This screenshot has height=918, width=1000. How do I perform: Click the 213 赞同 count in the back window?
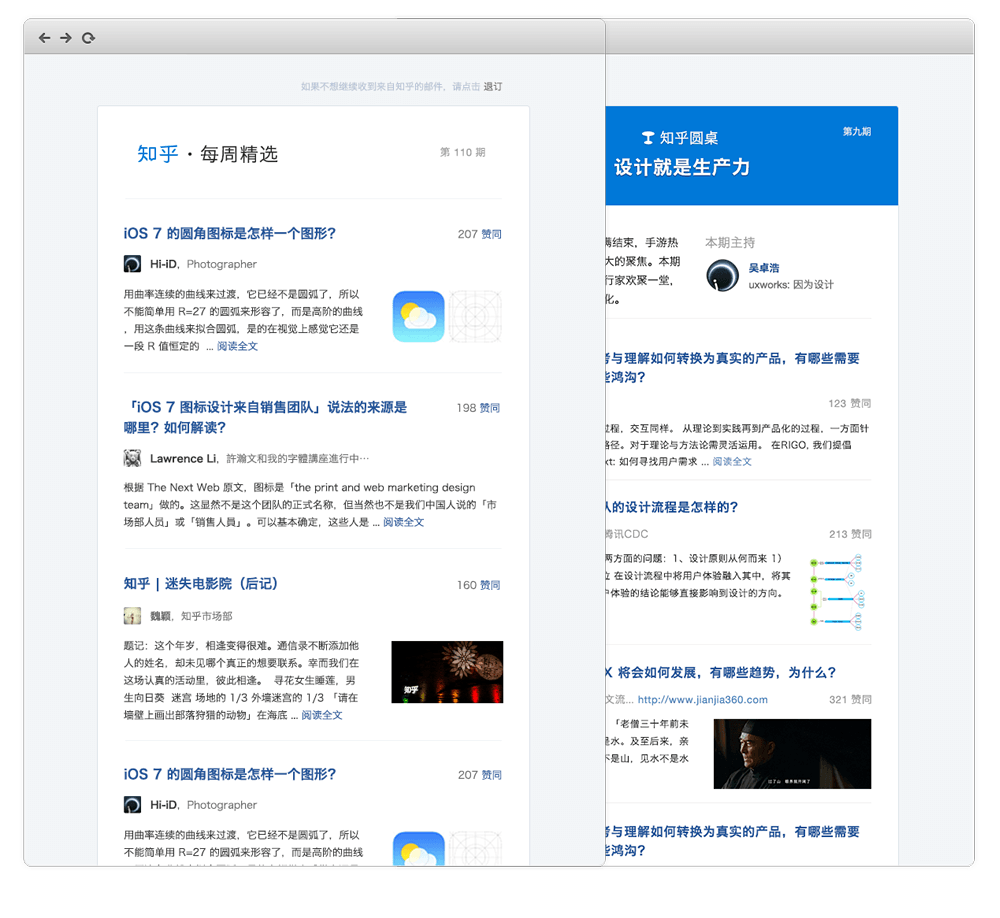pyautogui.click(x=850, y=534)
